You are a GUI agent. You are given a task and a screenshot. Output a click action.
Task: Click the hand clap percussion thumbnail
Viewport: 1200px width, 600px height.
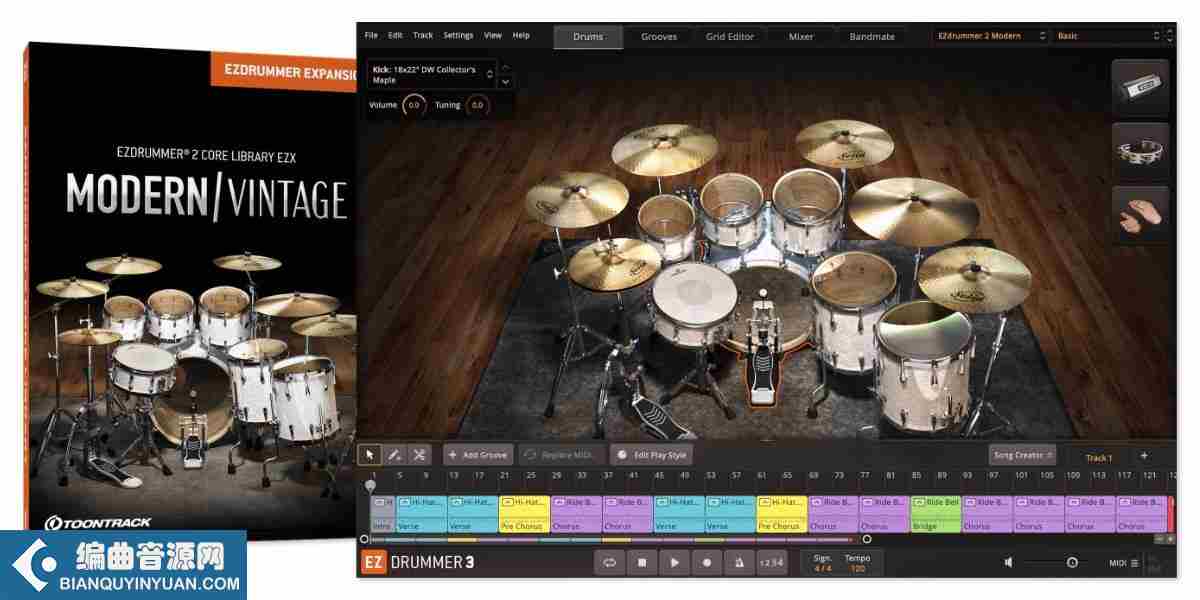point(1140,214)
